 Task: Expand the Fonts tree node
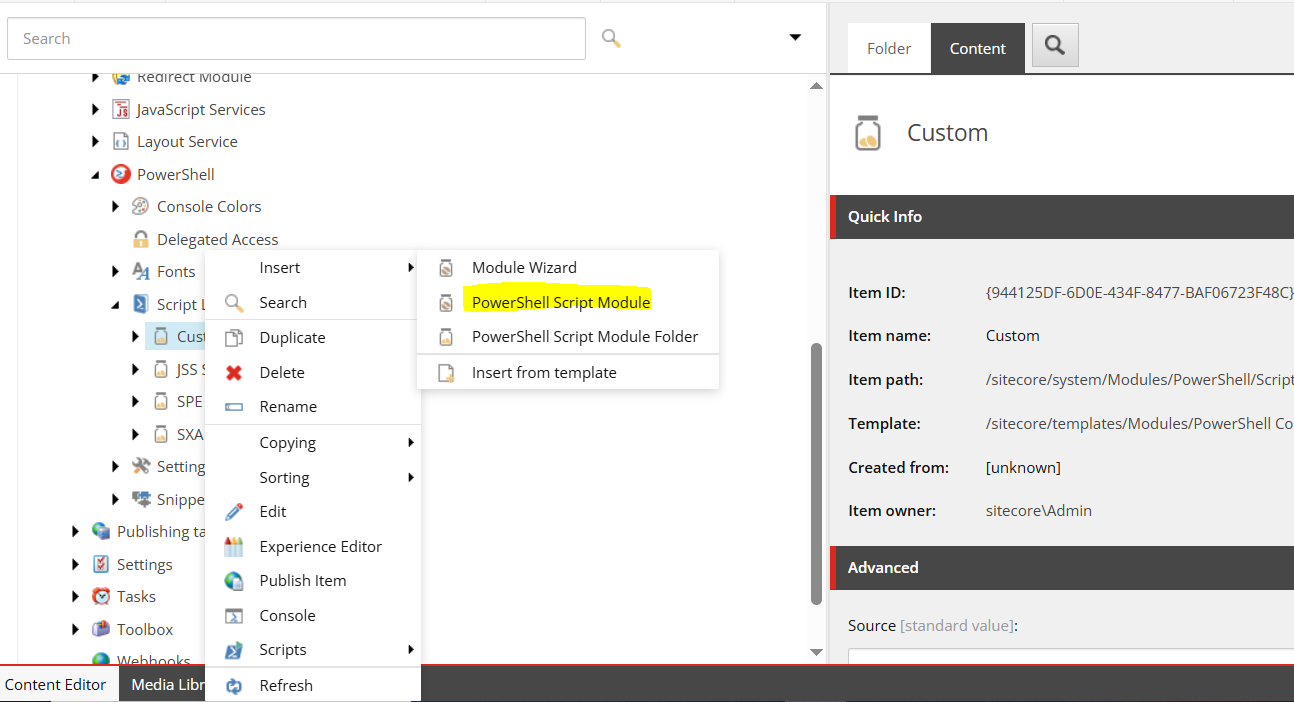point(116,272)
